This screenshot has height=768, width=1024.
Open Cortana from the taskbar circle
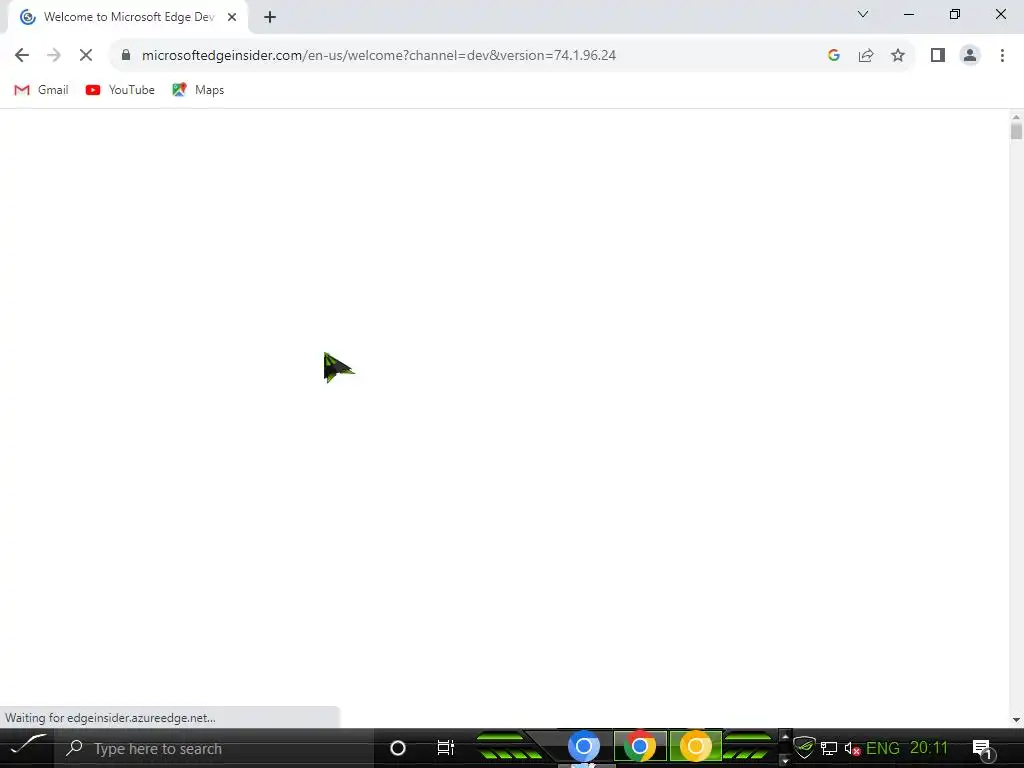398,748
